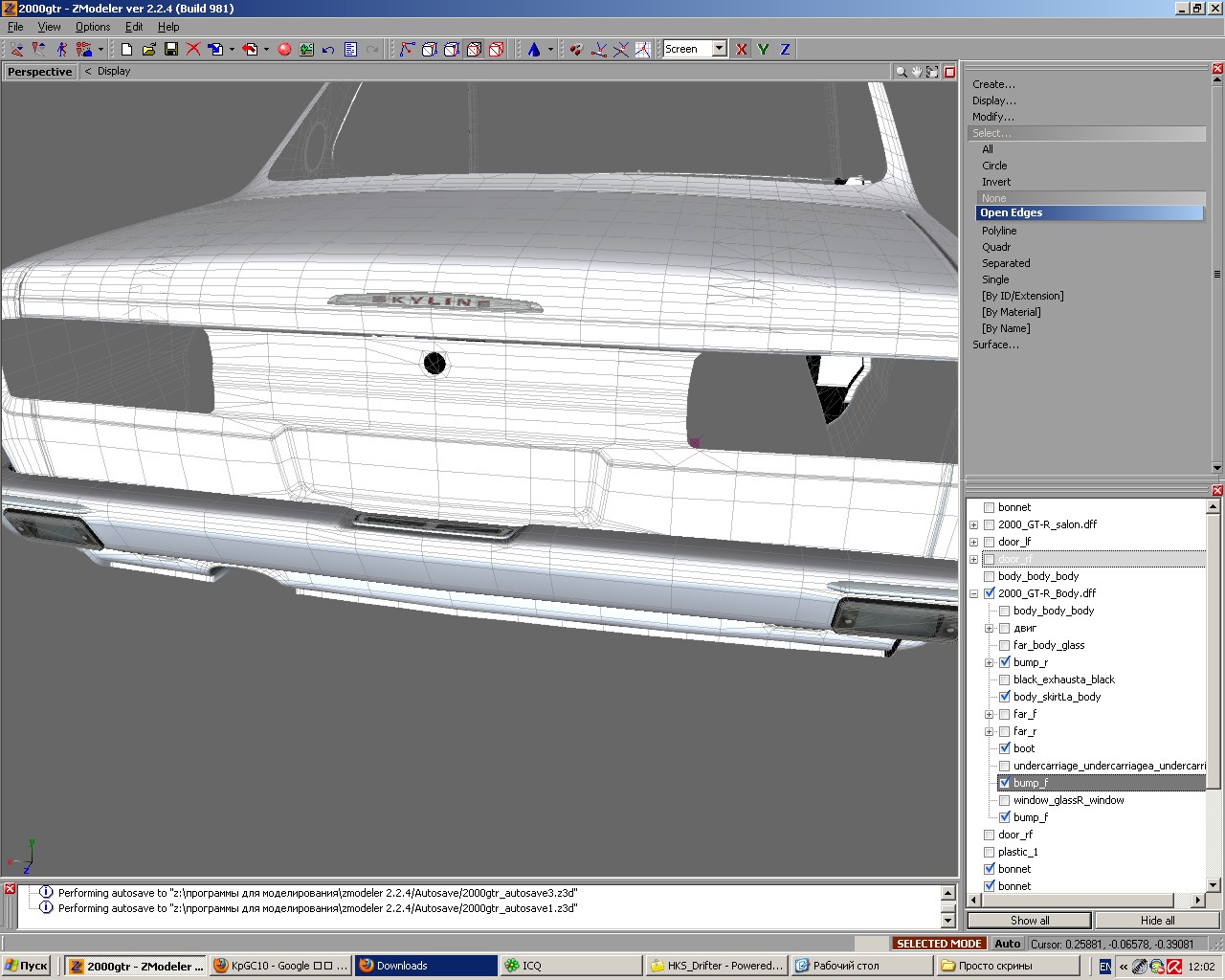Screen dimensions: 1225x980
Task: Click the red sphere toolbar icon
Action: point(284,49)
